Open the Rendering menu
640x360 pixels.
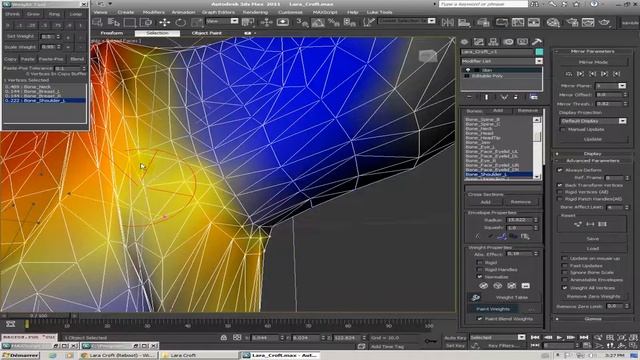255,12
